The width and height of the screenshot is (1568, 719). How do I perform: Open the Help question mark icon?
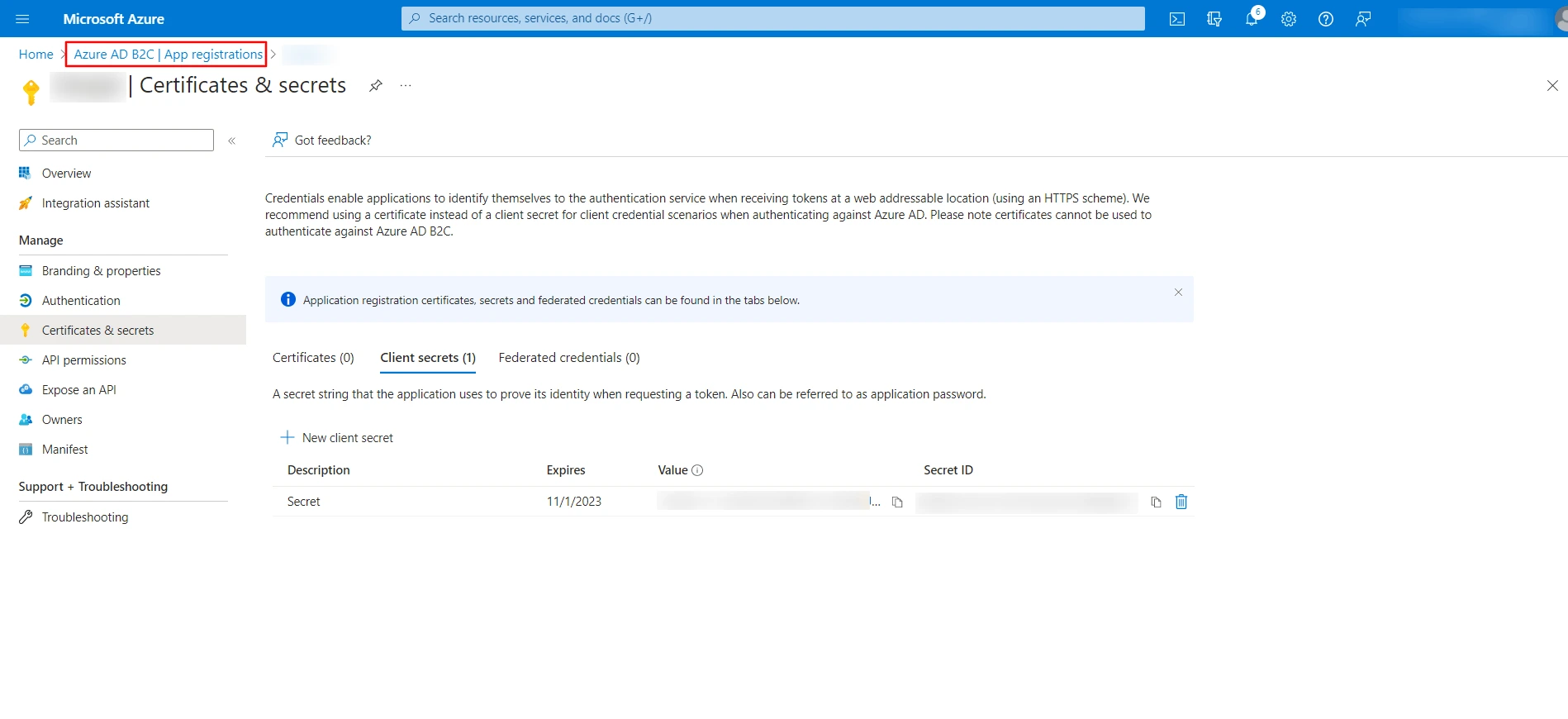pos(1326,19)
